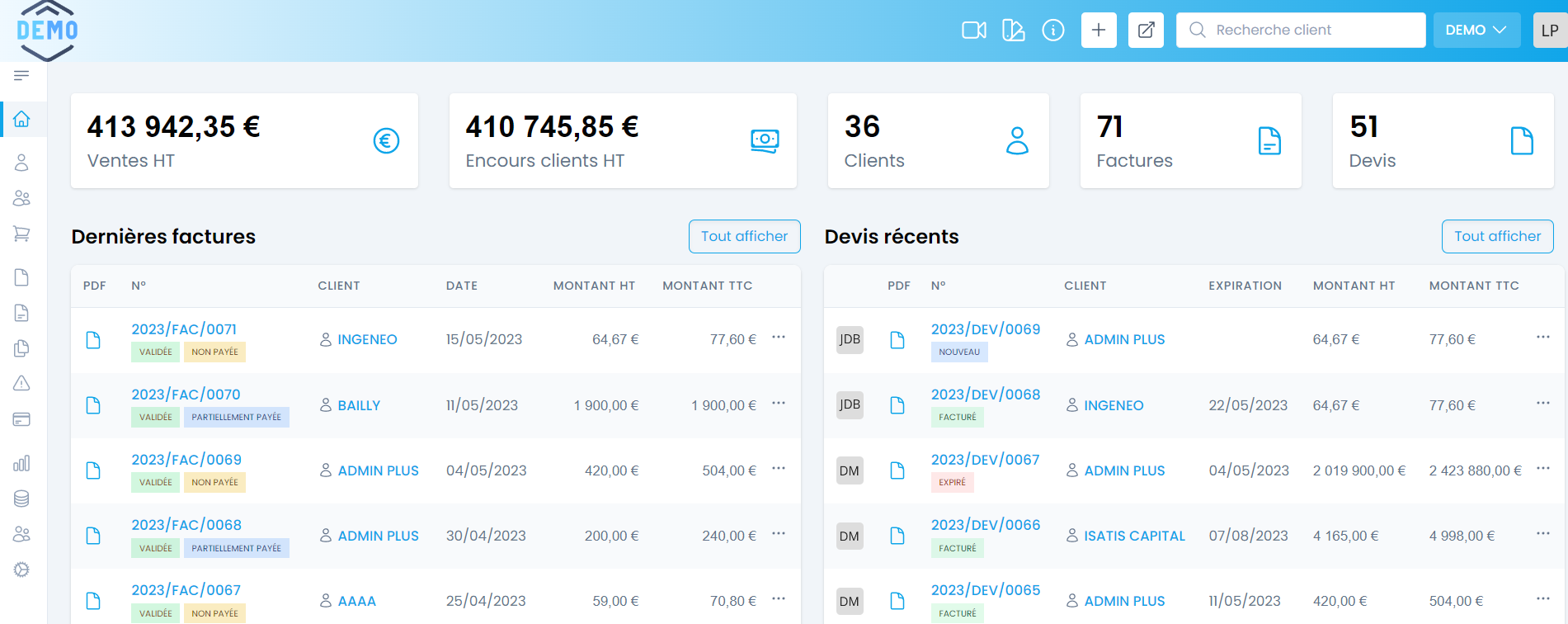This screenshot has height=624, width=1568.
Task: Expand the DEMO dropdown
Action: pos(1476,31)
